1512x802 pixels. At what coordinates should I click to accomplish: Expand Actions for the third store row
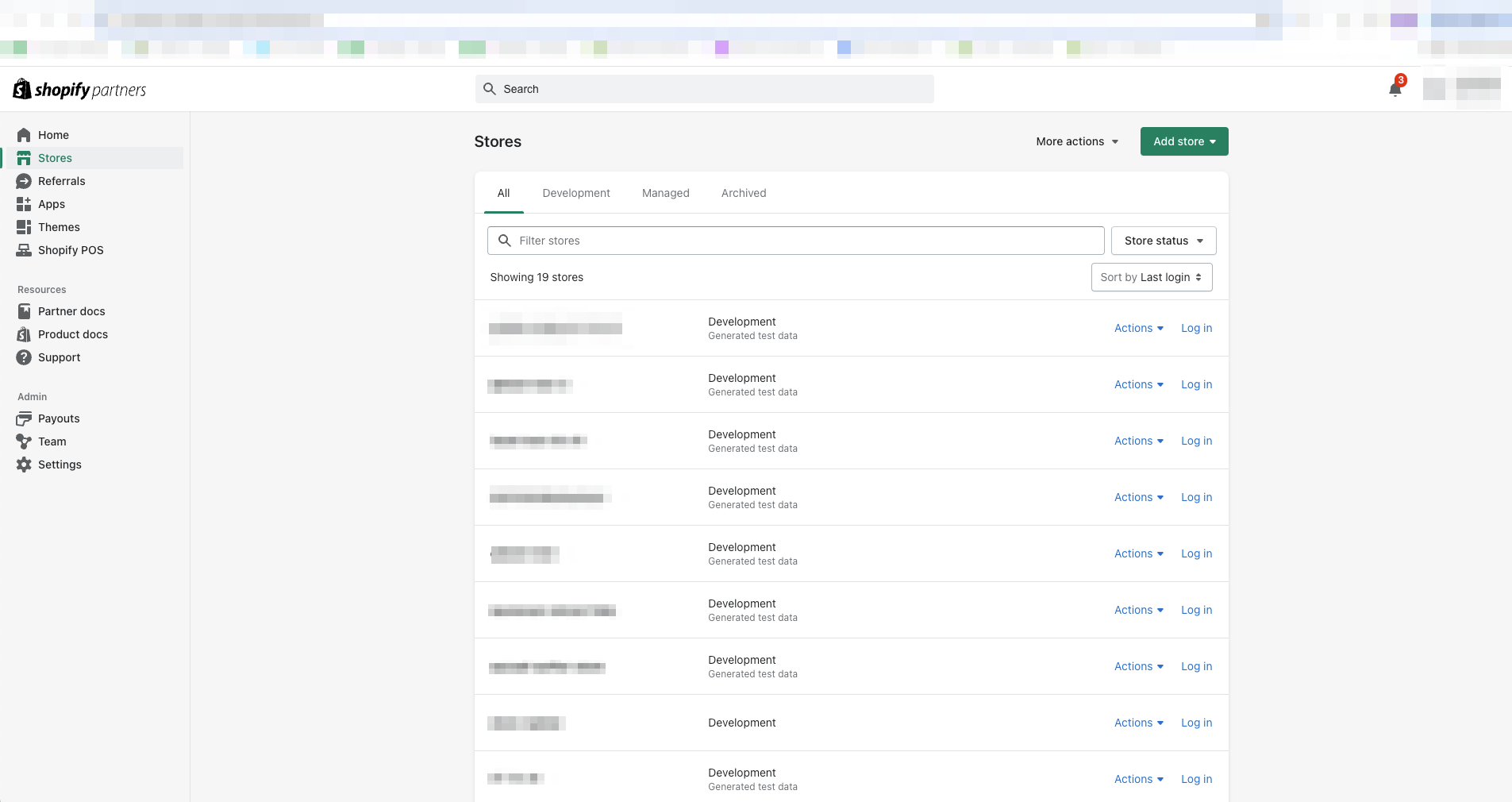click(1139, 441)
